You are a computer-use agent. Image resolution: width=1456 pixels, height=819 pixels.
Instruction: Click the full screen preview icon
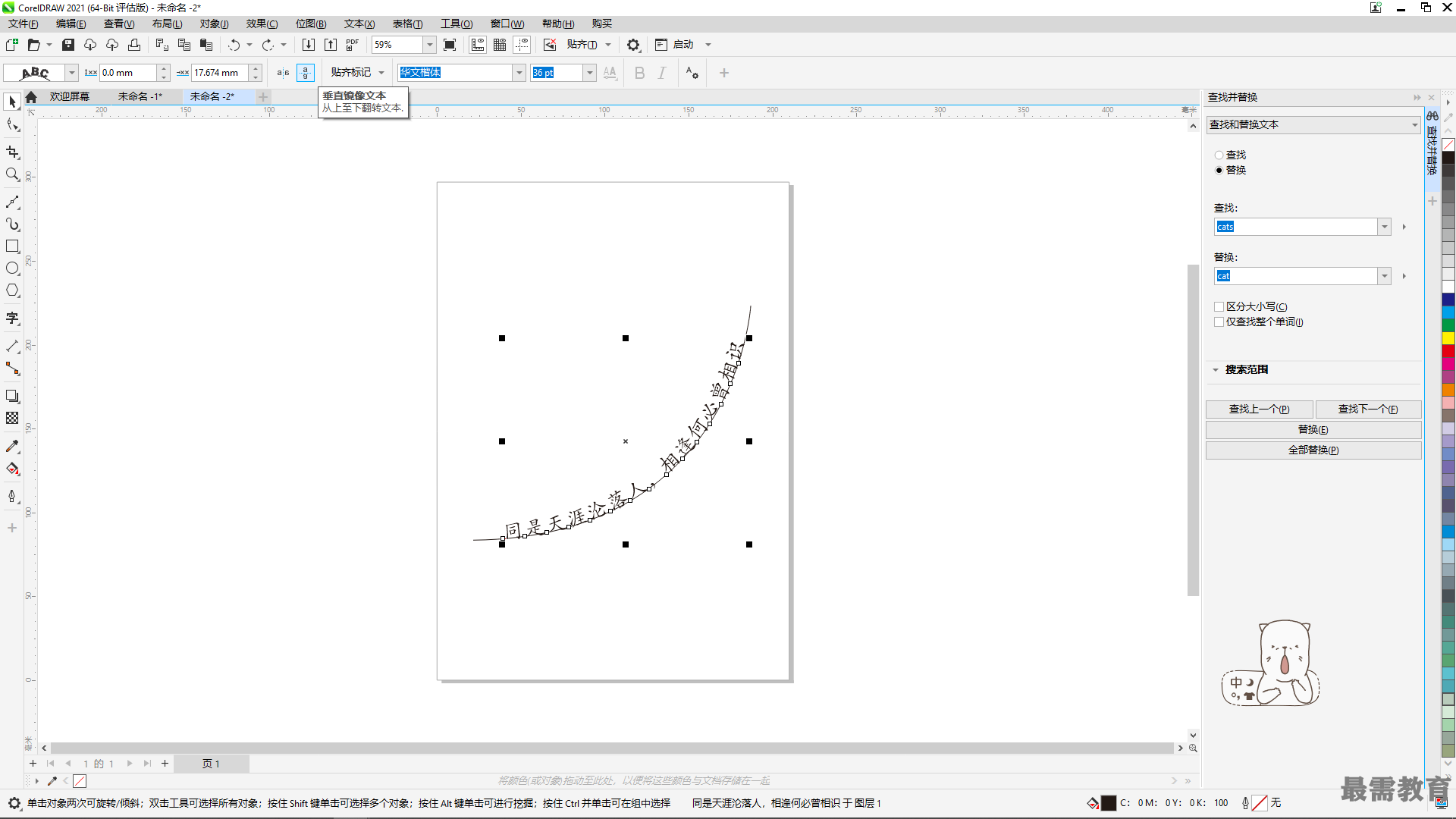[x=450, y=45]
